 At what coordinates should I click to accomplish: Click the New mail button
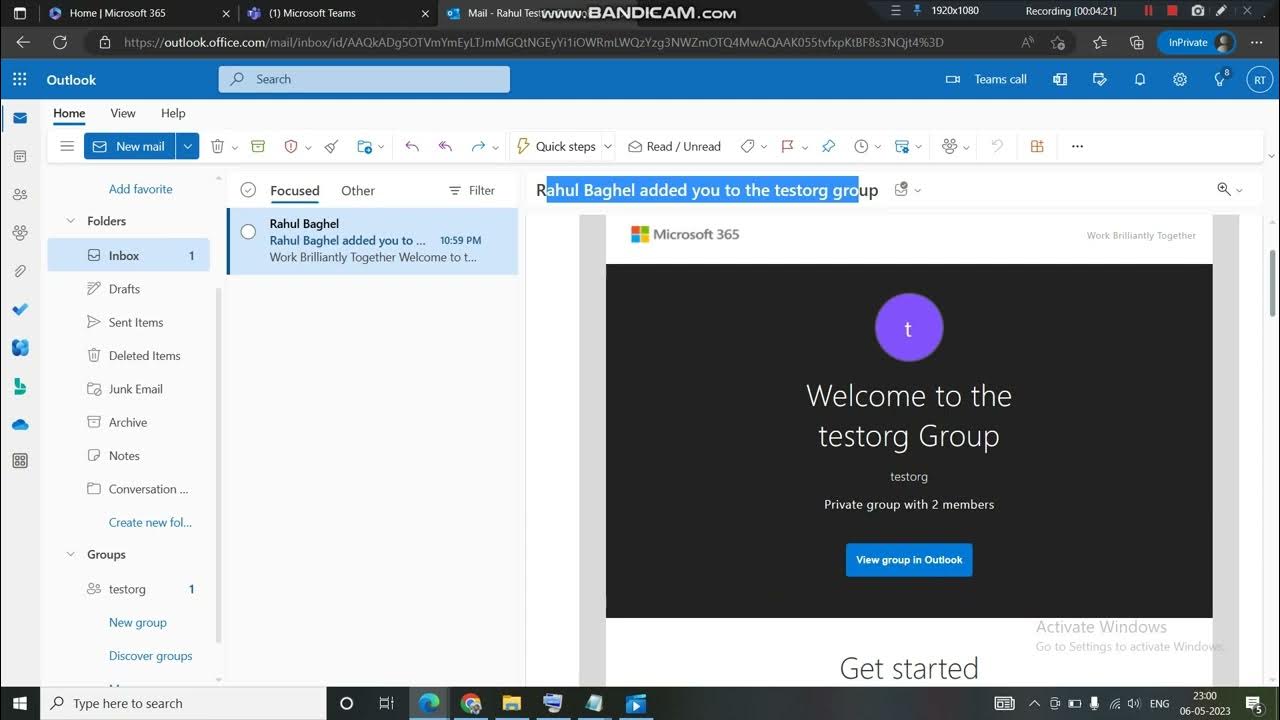click(130, 146)
